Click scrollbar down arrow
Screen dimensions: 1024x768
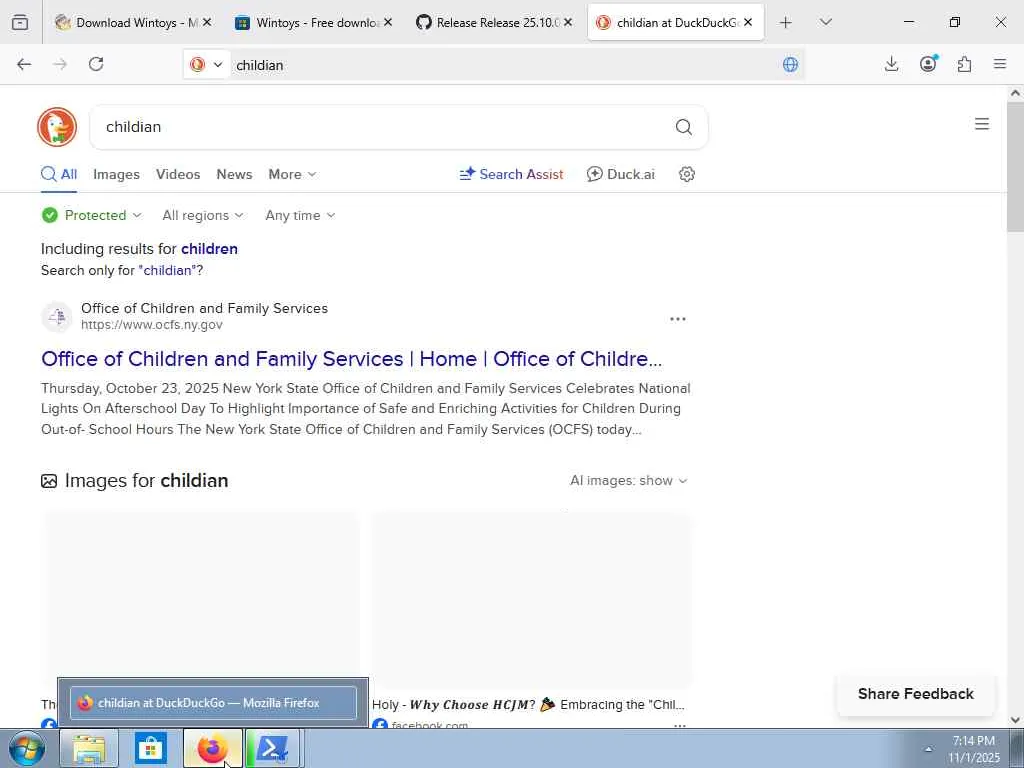pyautogui.click(x=1015, y=720)
